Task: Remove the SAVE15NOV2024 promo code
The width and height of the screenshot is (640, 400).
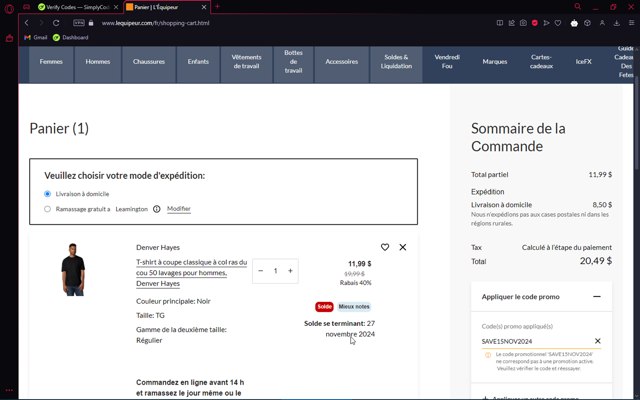Action: click(x=598, y=341)
